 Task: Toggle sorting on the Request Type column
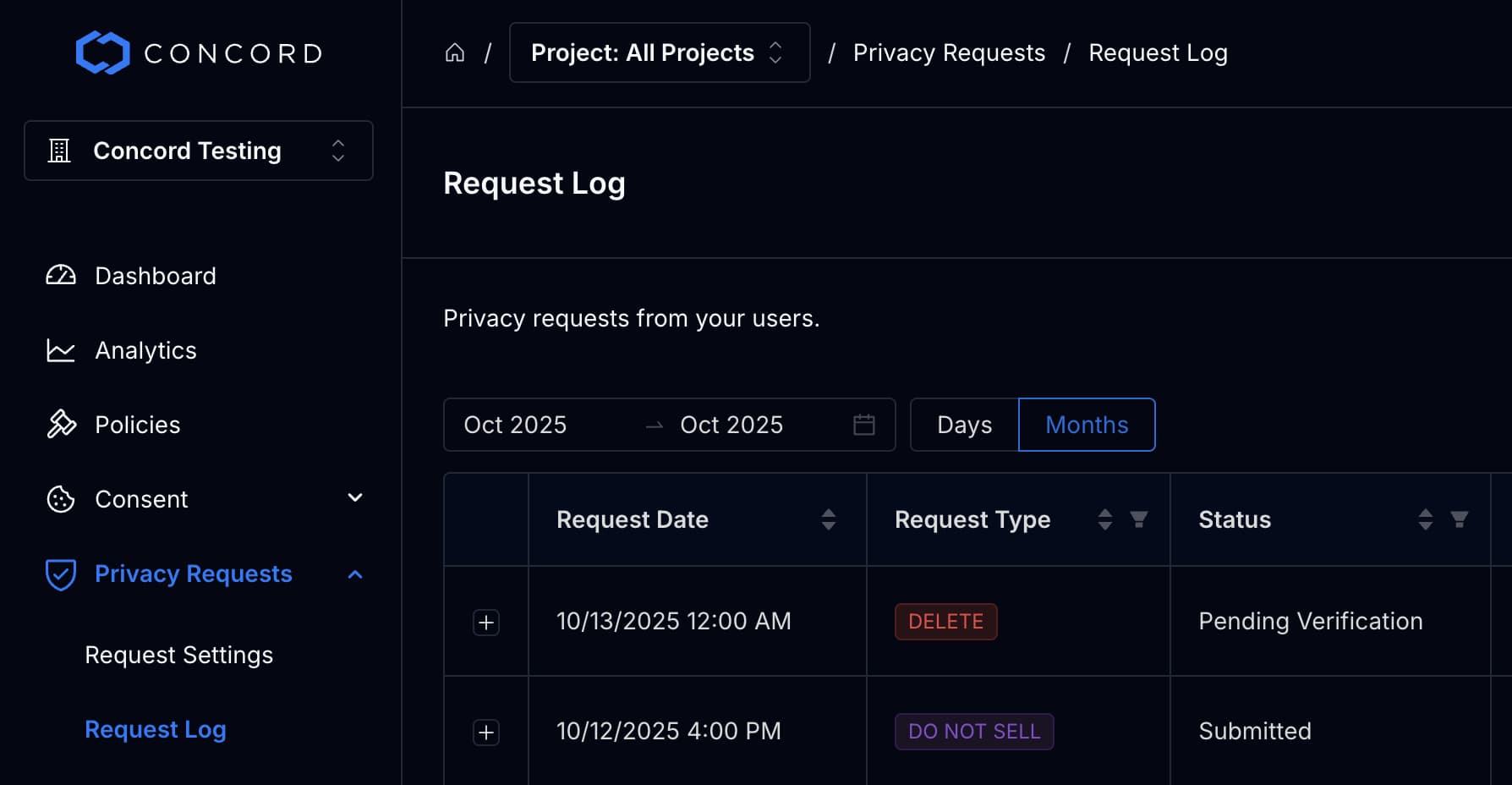tap(1104, 519)
